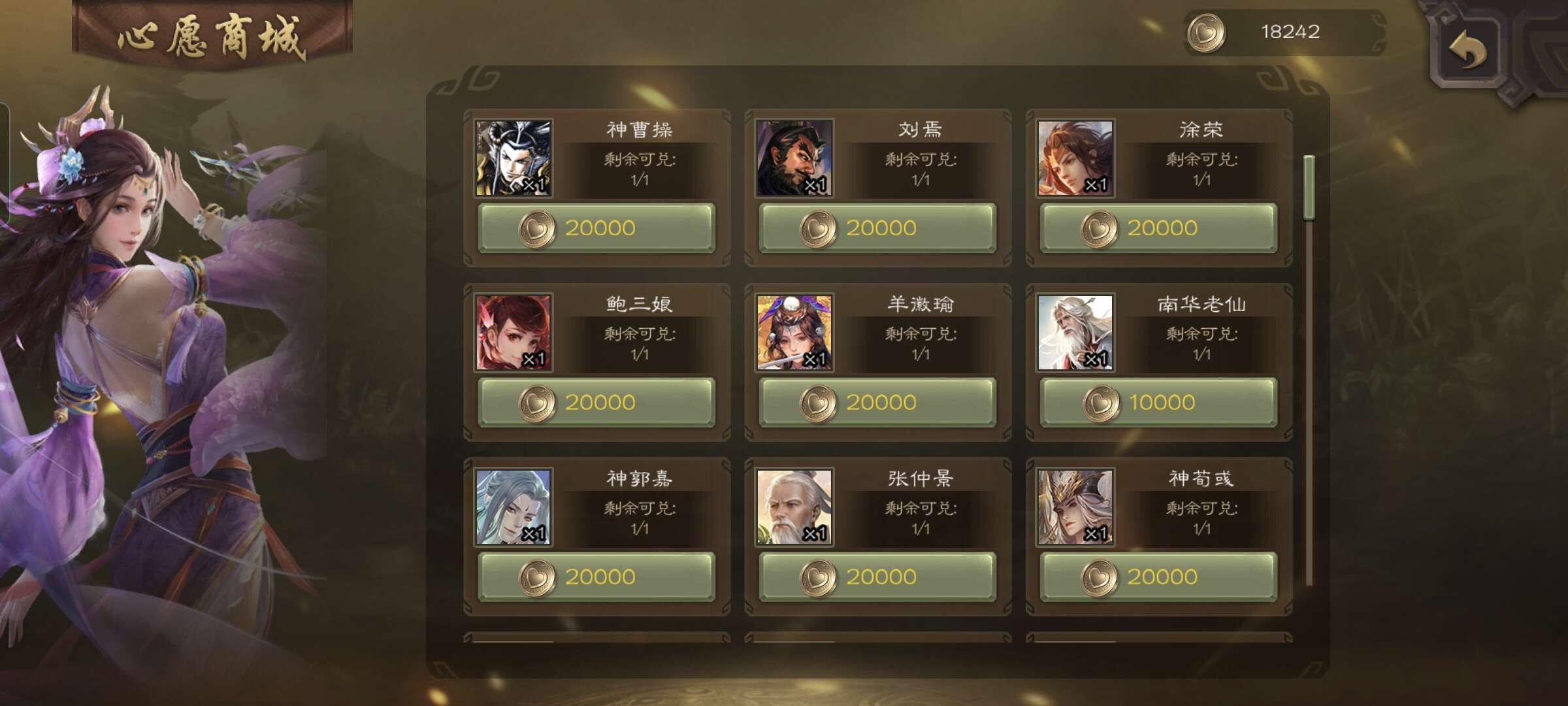Click the shop list scrollbar handle
The image size is (1568, 706).
tap(1309, 188)
